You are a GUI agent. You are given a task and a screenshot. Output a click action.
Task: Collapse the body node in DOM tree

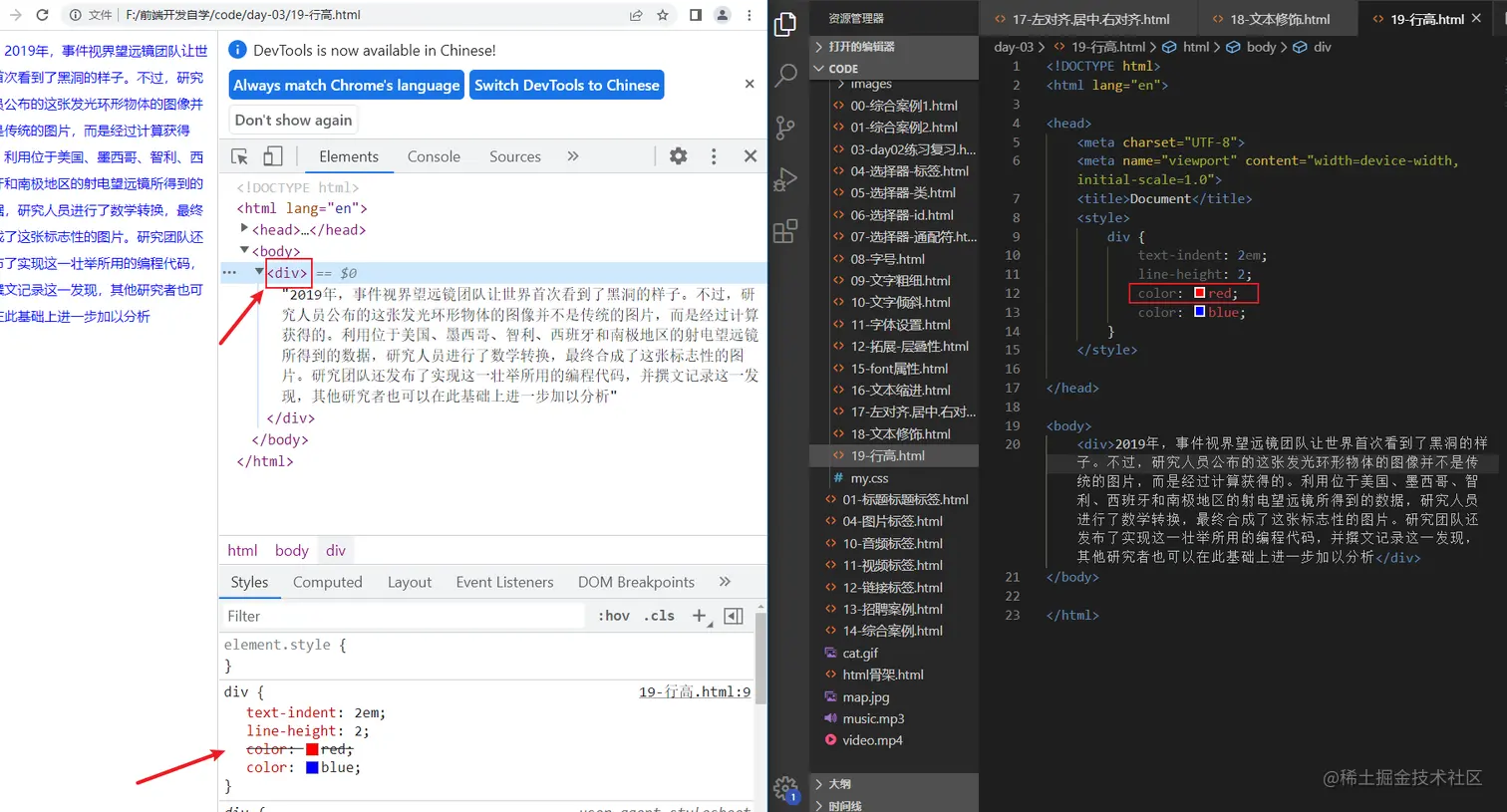click(x=244, y=250)
